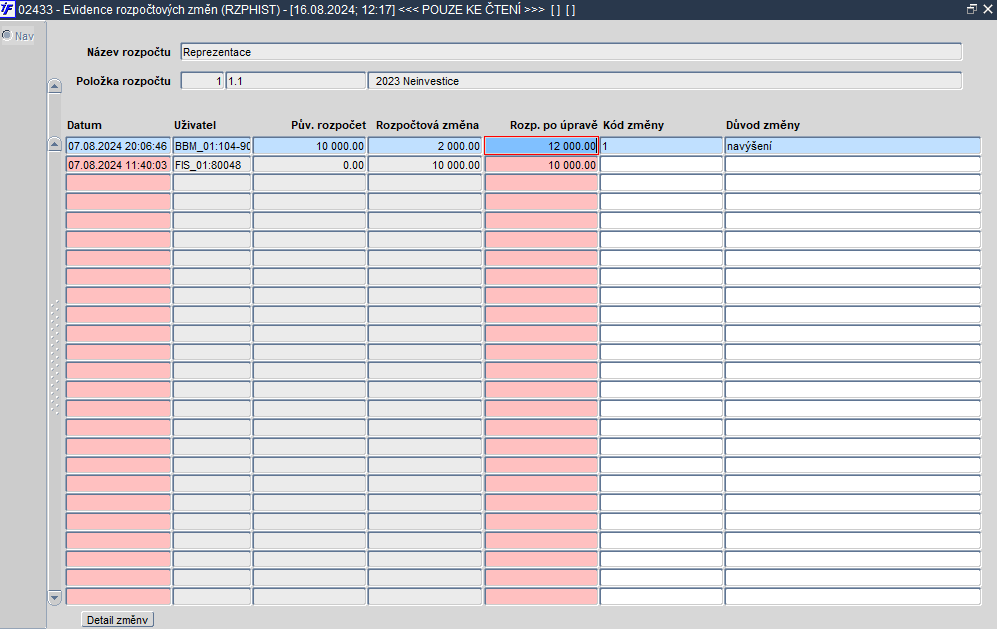Click Rozpočtová změna value 10 000.00 in second row

pos(425,165)
